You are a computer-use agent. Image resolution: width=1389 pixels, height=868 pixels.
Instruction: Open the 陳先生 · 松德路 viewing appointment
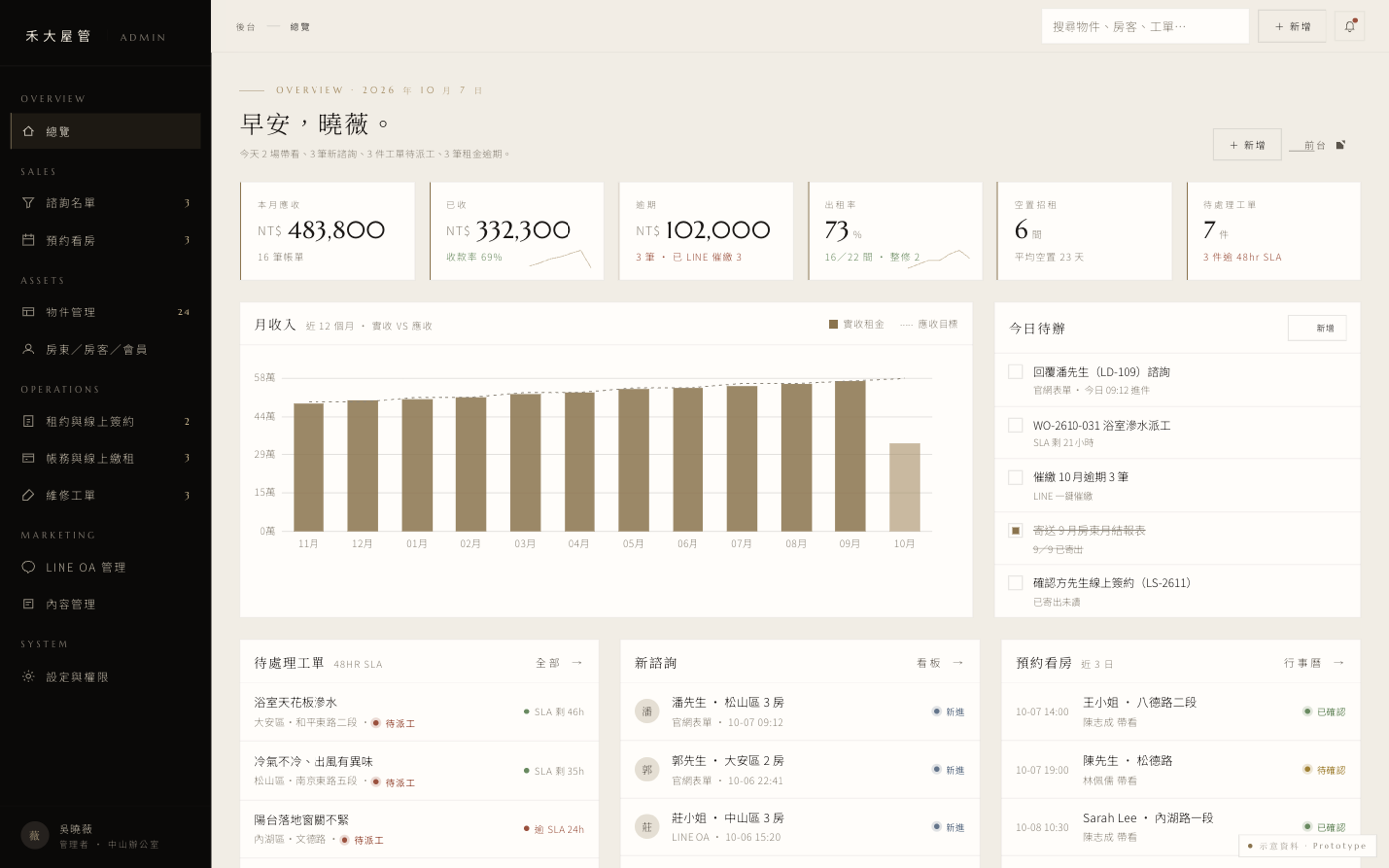(1181, 769)
